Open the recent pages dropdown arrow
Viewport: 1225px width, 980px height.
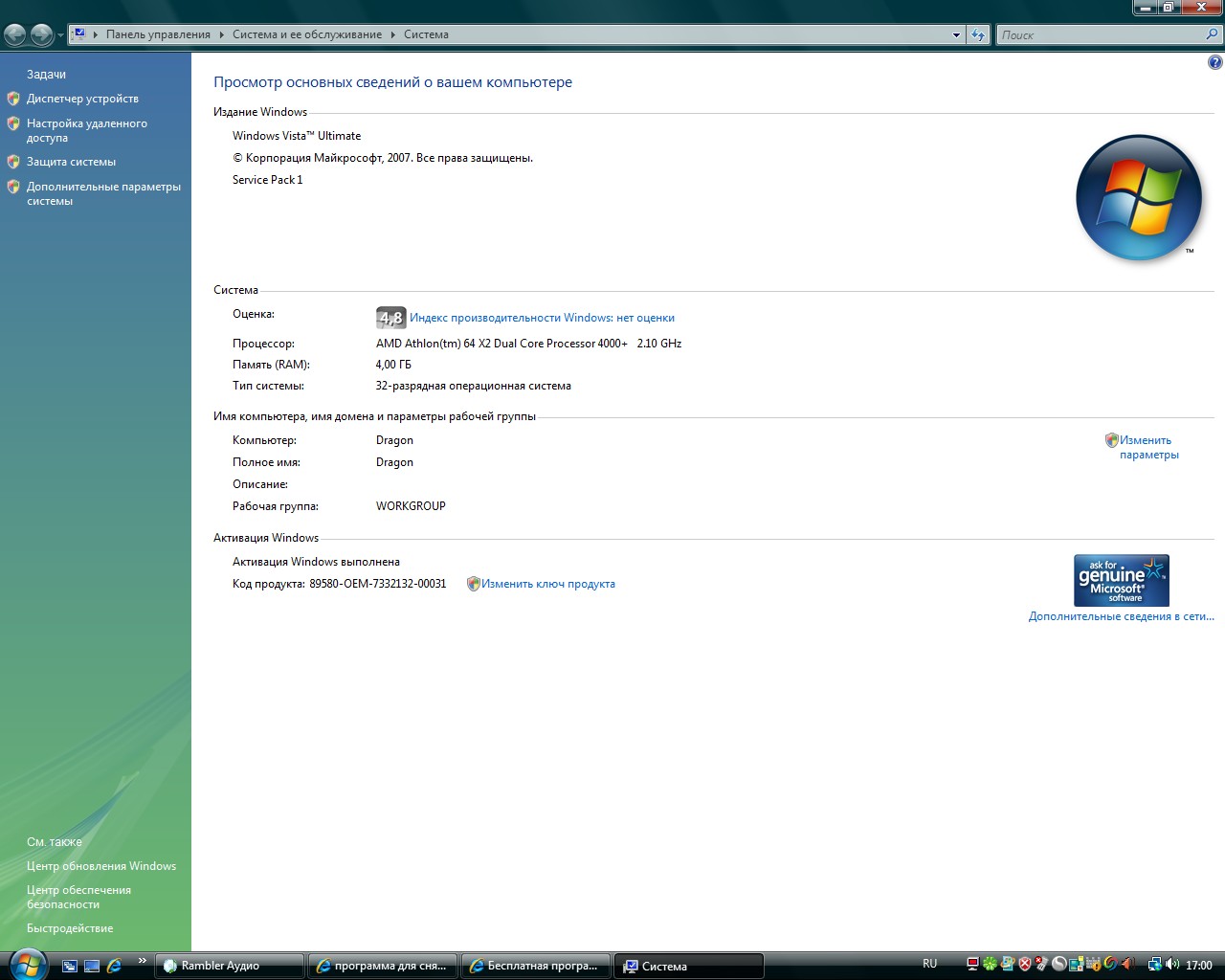pos(60,35)
